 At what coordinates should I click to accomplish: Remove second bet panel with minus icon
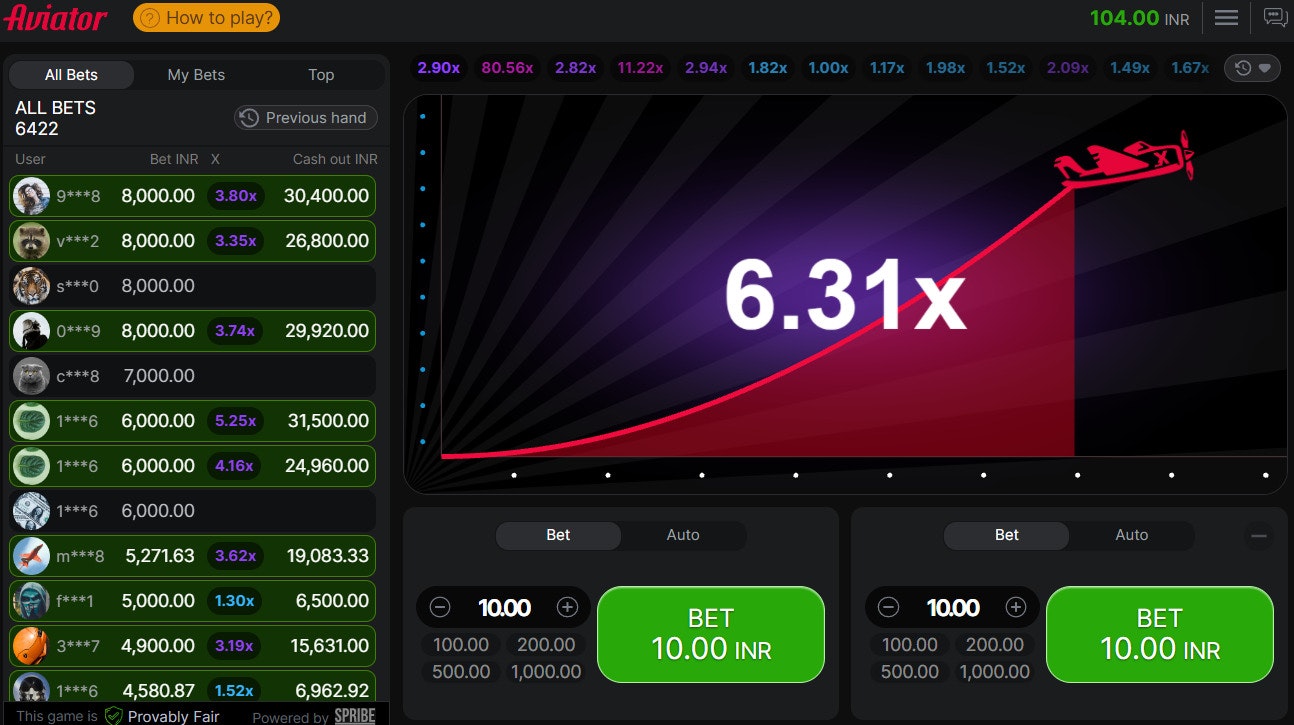coord(1259,536)
